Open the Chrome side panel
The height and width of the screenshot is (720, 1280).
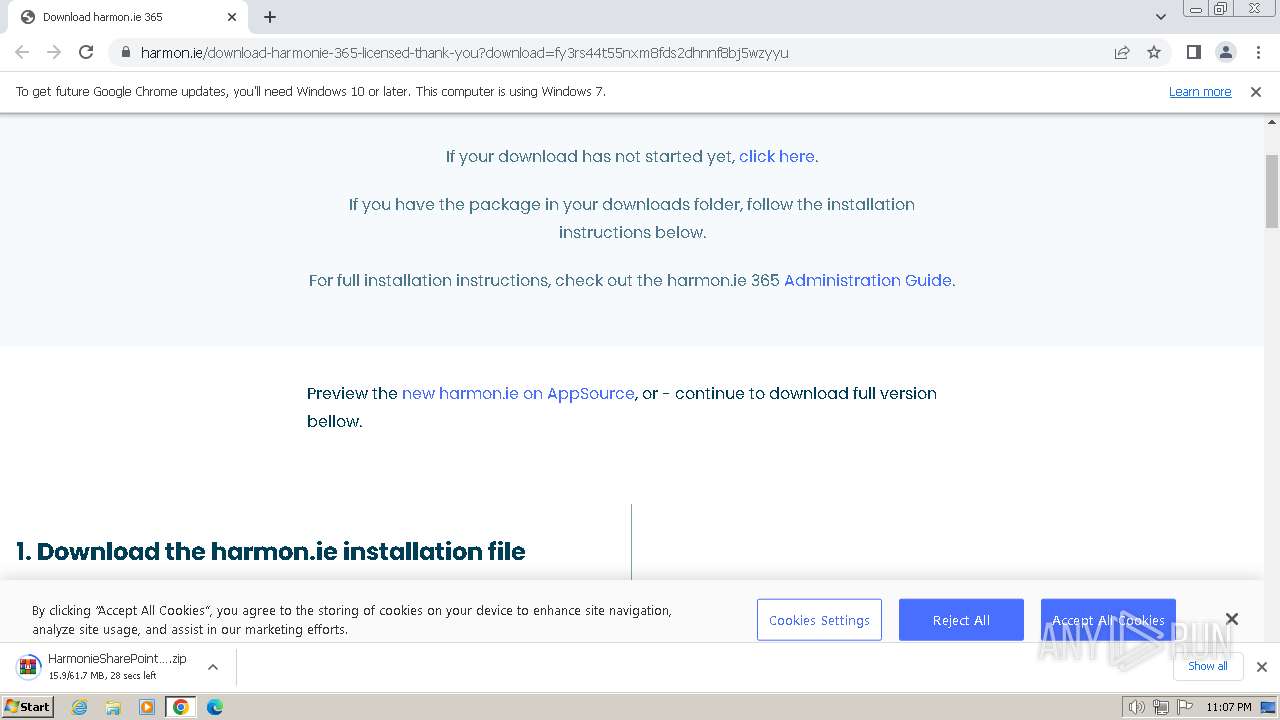click(1193, 52)
